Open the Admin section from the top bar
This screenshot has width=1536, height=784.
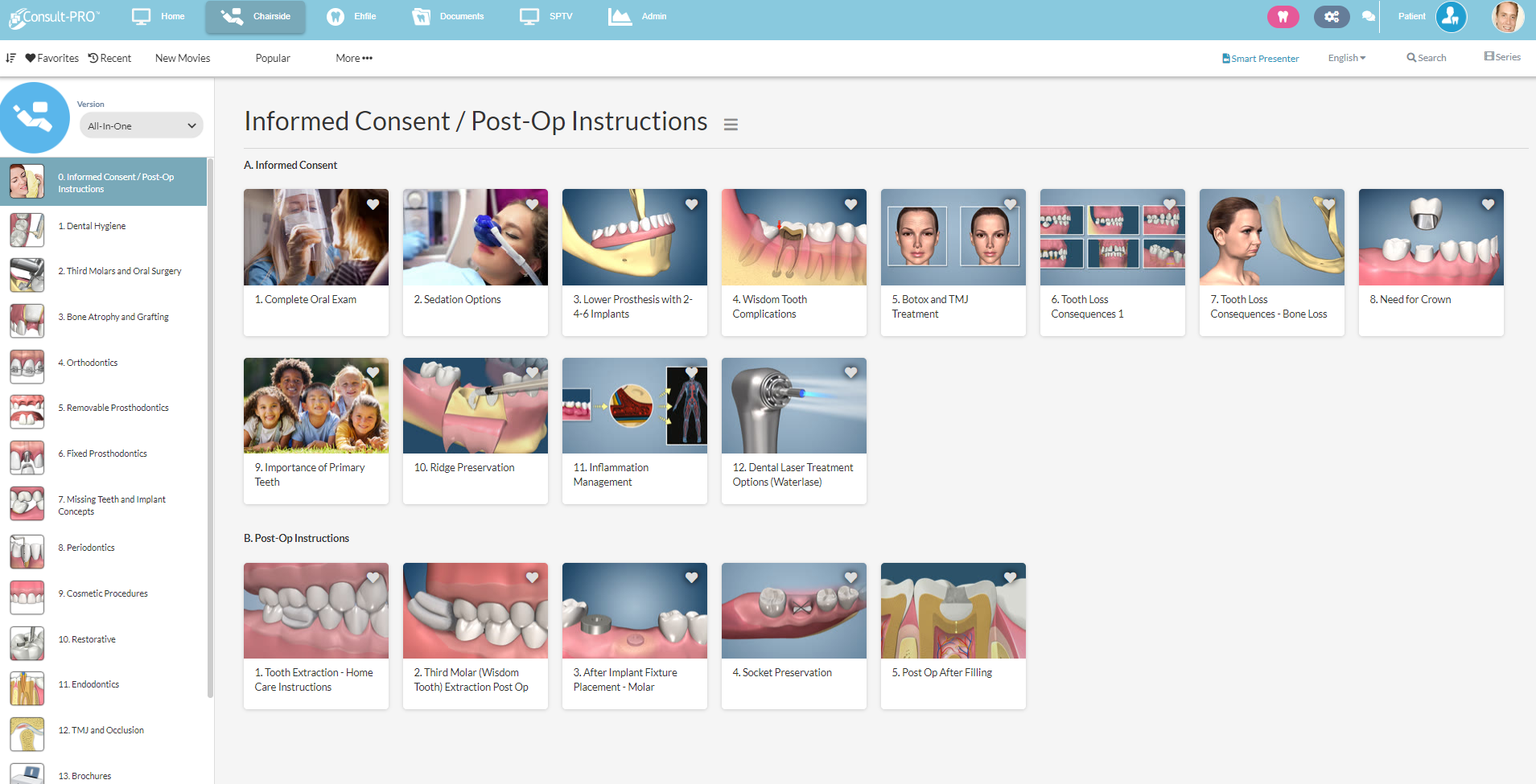pyautogui.click(x=638, y=16)
